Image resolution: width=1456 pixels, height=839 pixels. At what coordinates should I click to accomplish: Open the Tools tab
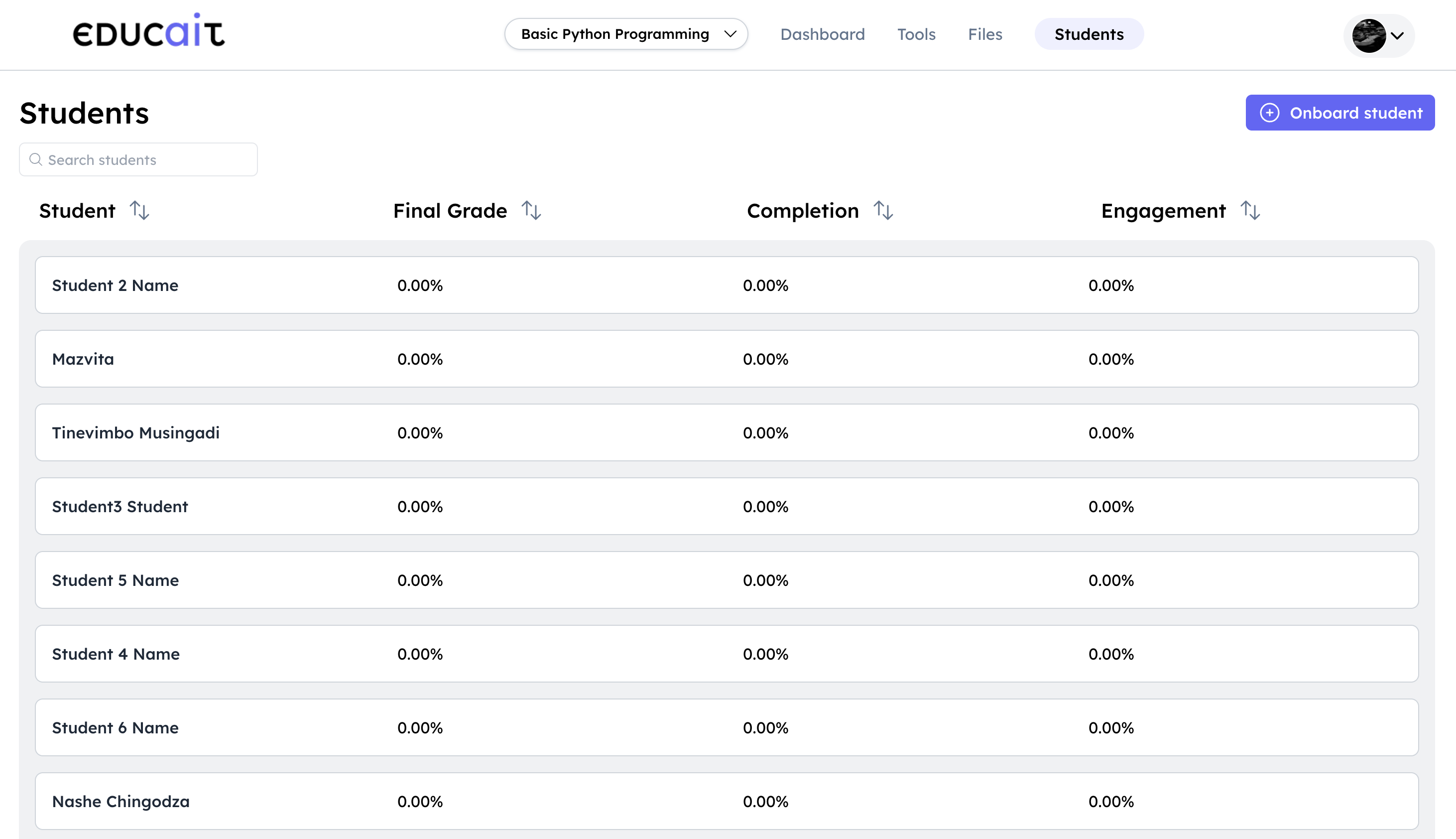[916, 34]
